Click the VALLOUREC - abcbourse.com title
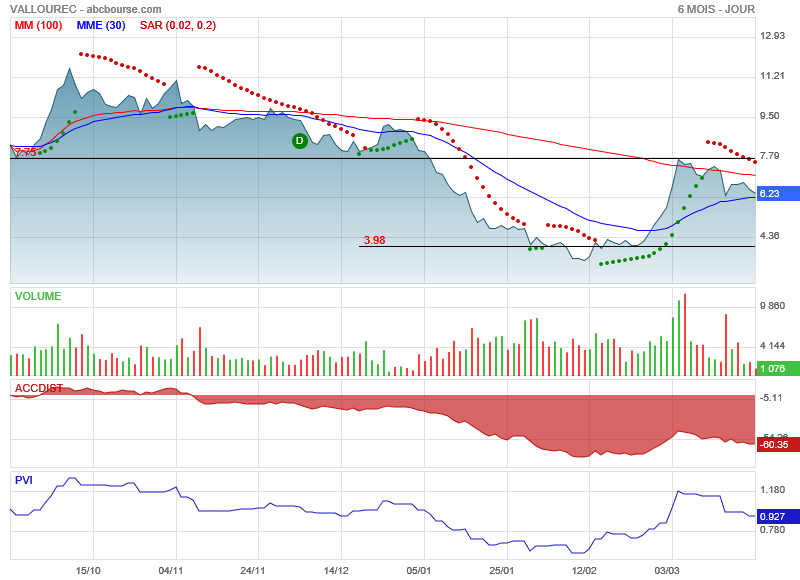 tap(86, 9)
